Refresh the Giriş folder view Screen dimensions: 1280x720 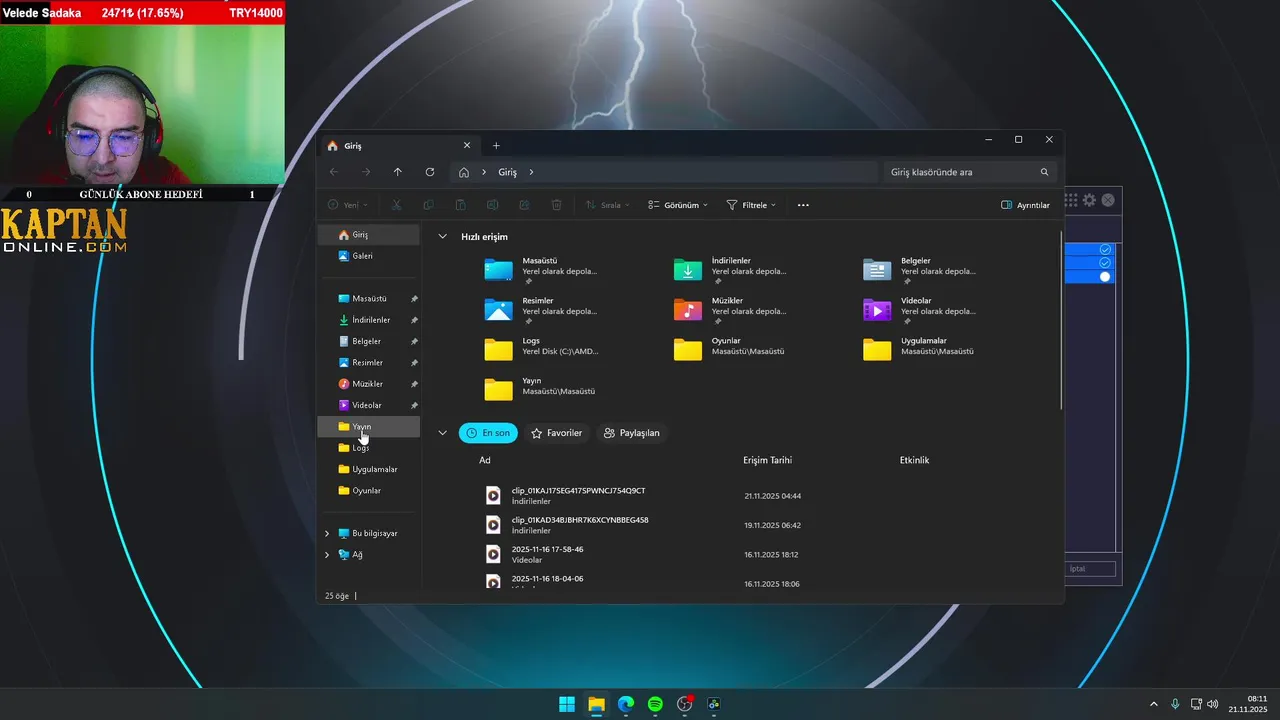430,172
